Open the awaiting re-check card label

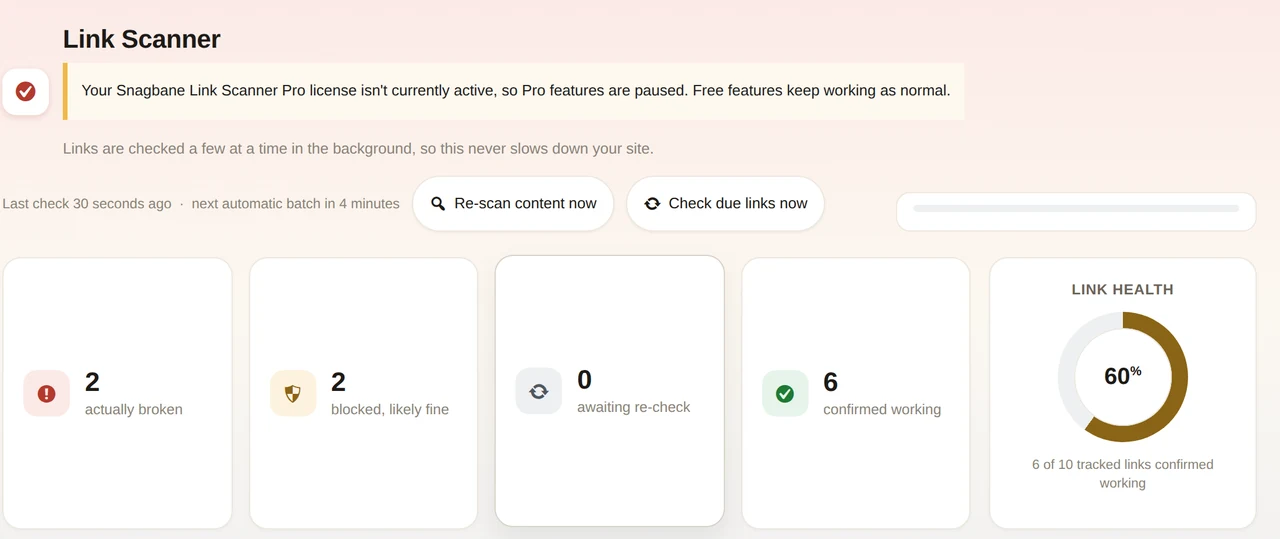[634, 407]
